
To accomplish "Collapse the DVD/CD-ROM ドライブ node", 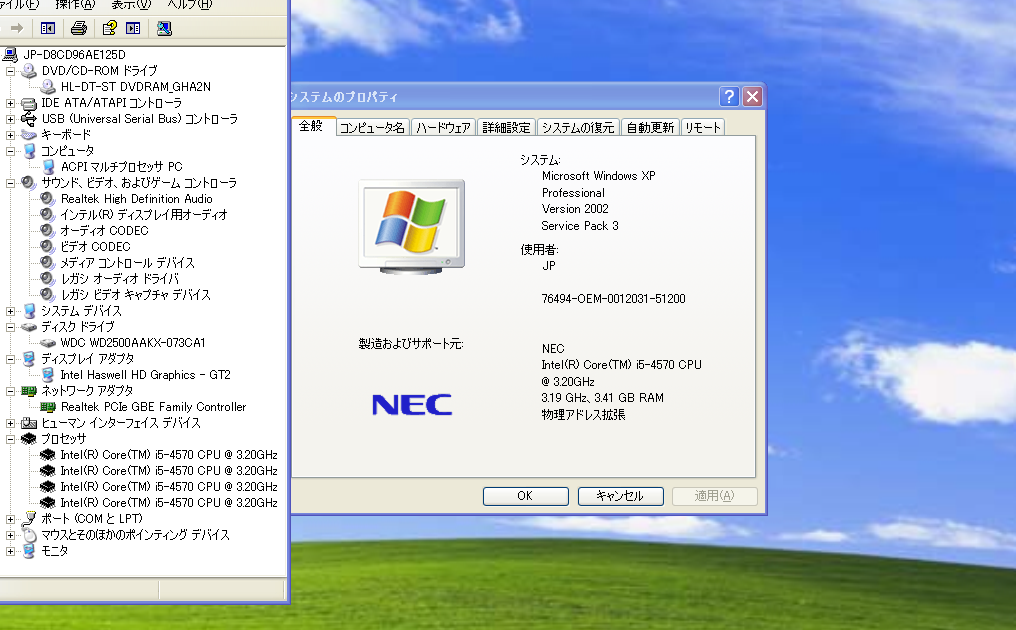I will pyautogui.click(x=10, y=71).
